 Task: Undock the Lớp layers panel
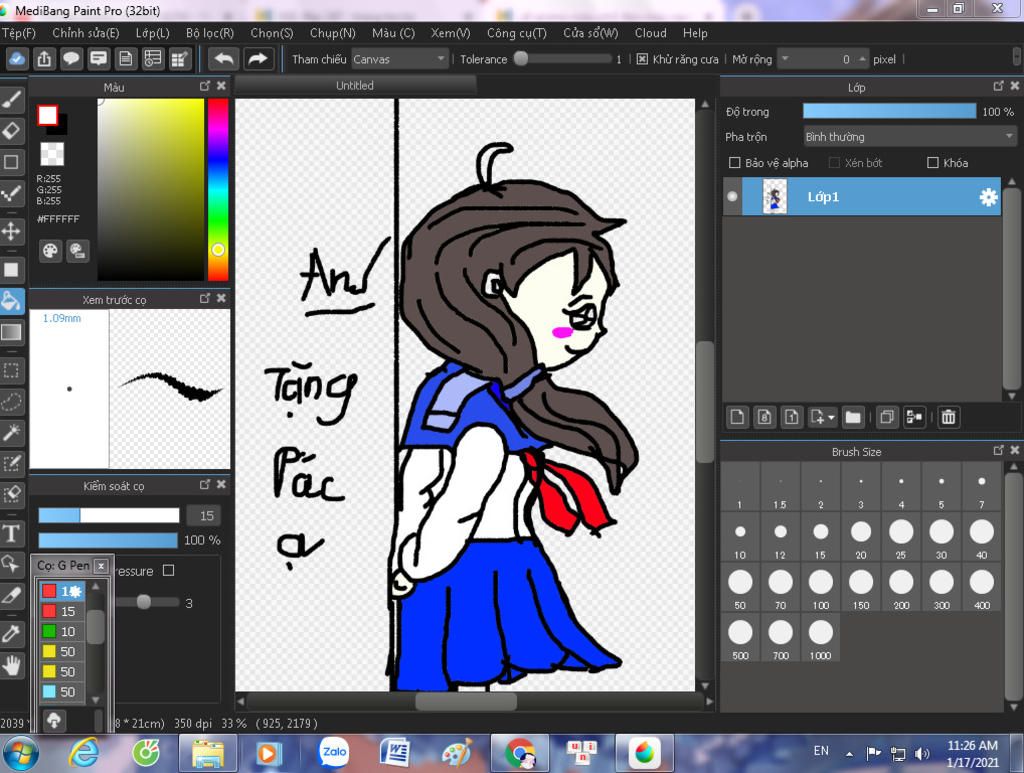(x=998, y=86)
